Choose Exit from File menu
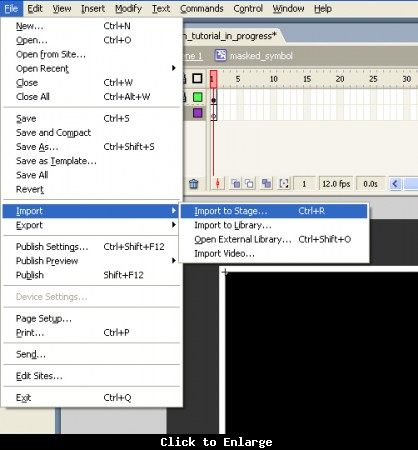Image resolution: width=418 pixels, height=450 pixels. (91, 398)
